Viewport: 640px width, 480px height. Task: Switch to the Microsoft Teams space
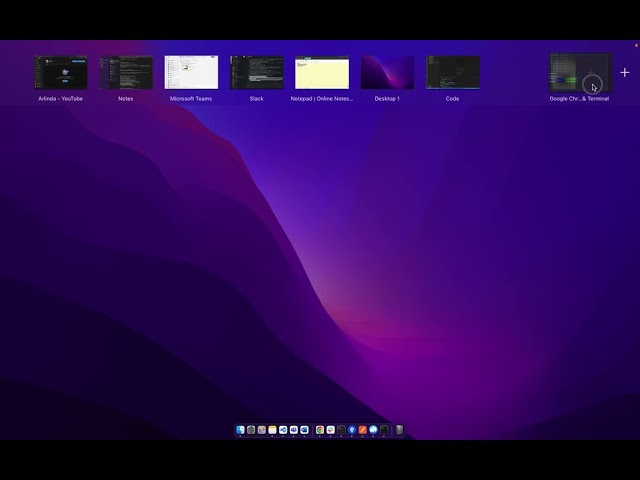pos(191,72)
